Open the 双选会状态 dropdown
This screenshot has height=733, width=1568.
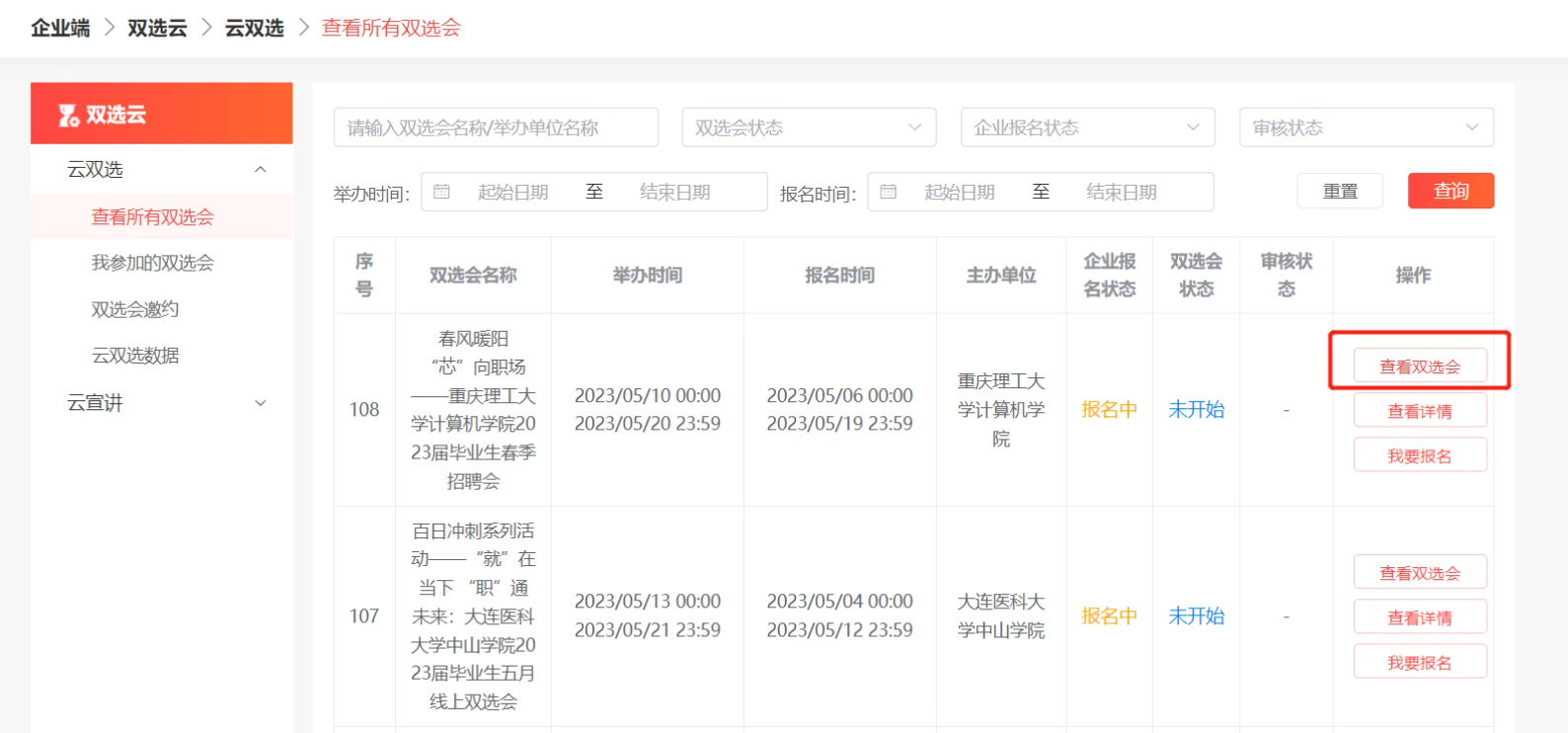point(808,127)
